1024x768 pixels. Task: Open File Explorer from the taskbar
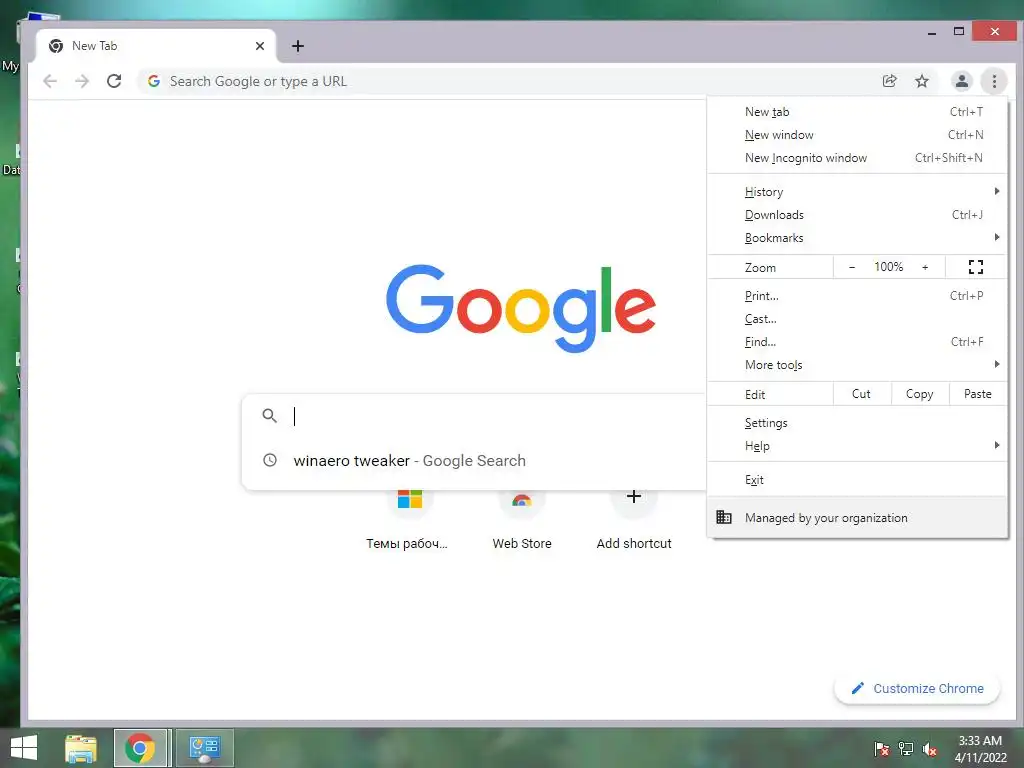tap(81, 748)
